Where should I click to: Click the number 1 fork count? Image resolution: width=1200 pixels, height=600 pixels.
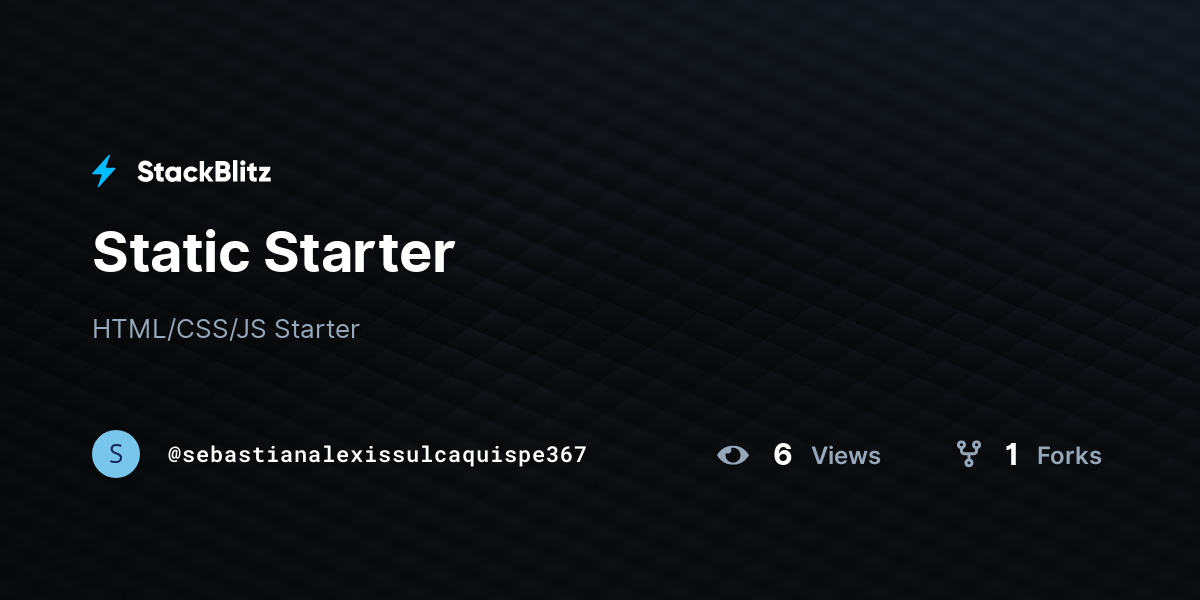click(1011, 455)
